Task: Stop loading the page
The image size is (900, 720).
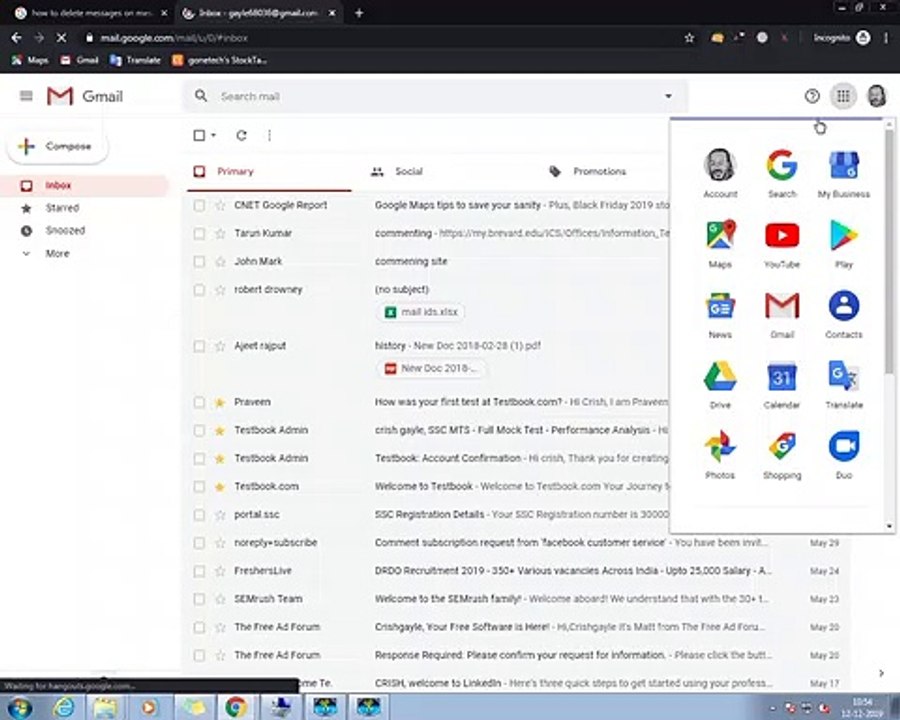Action: [x=61, y=38]
